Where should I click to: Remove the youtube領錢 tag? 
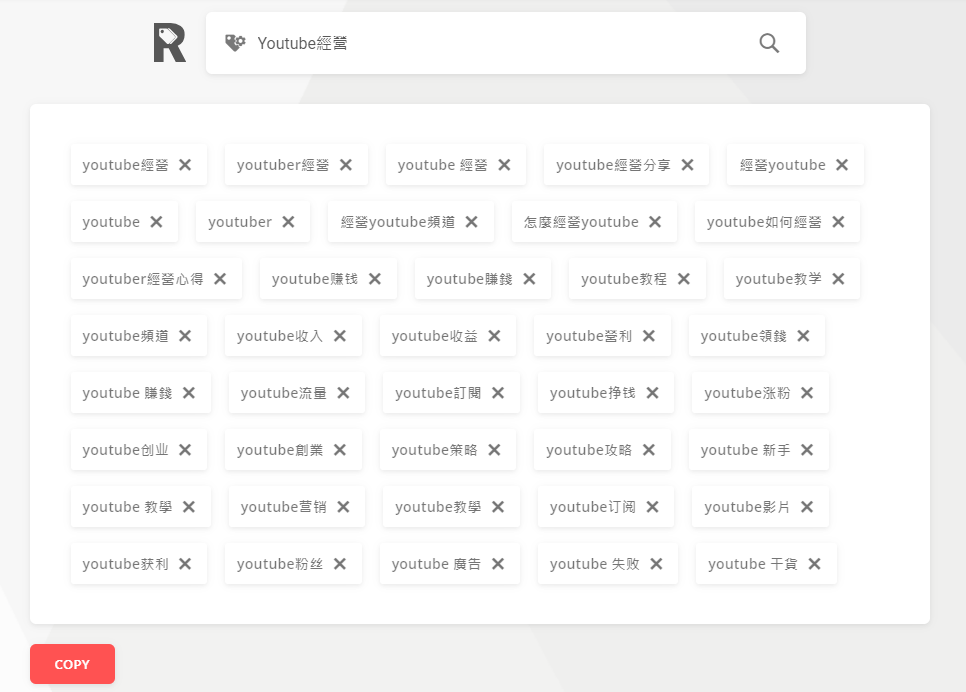coord(803,336)
